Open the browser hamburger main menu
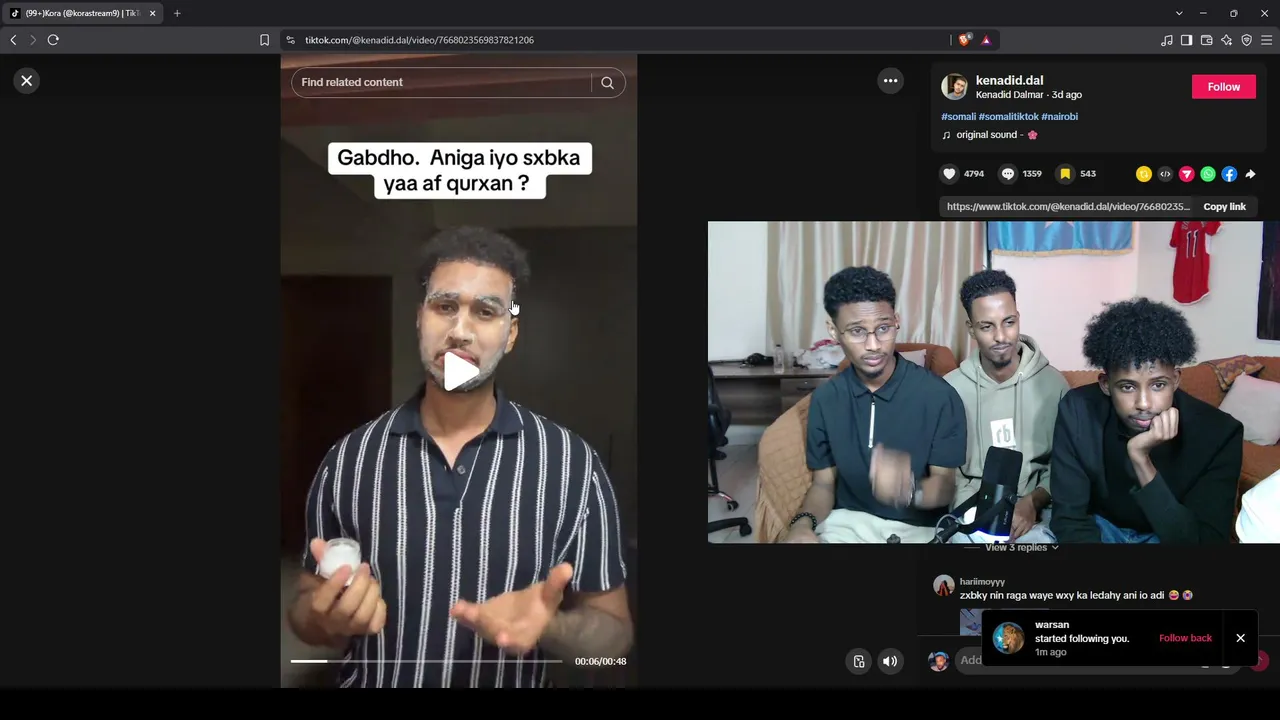1280x720 pixels. tap(1267, 40)
